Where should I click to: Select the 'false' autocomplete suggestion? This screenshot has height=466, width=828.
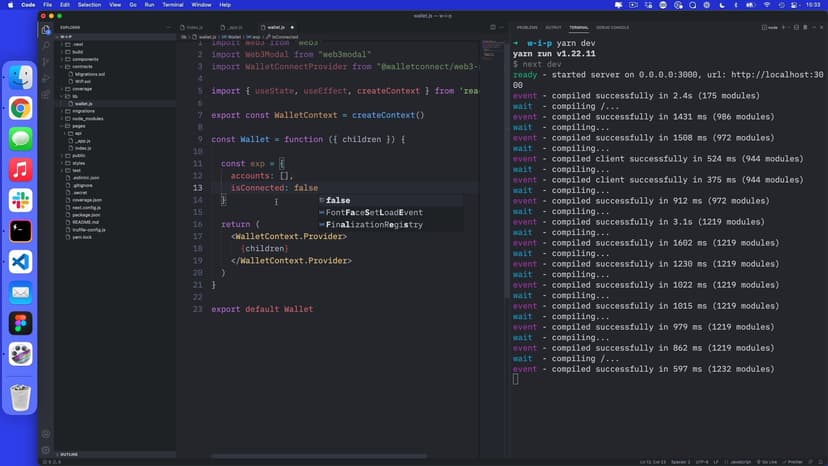(x=338, y=200)
